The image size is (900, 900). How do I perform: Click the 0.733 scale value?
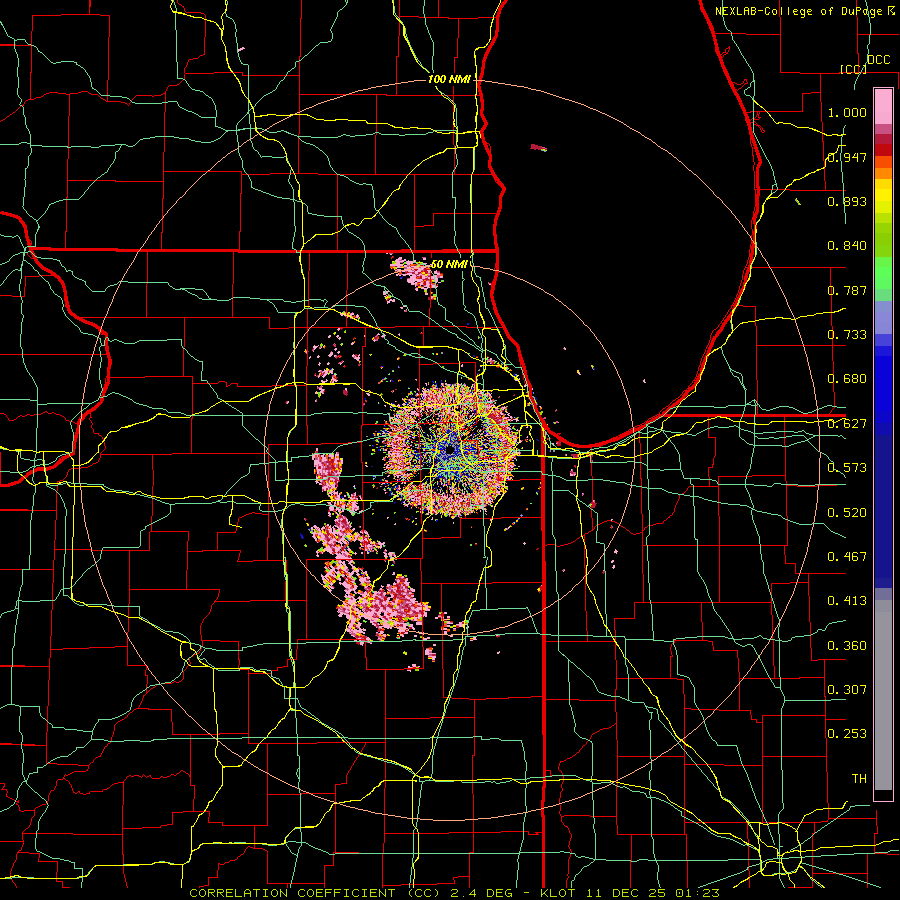click(x=847, y=335)
